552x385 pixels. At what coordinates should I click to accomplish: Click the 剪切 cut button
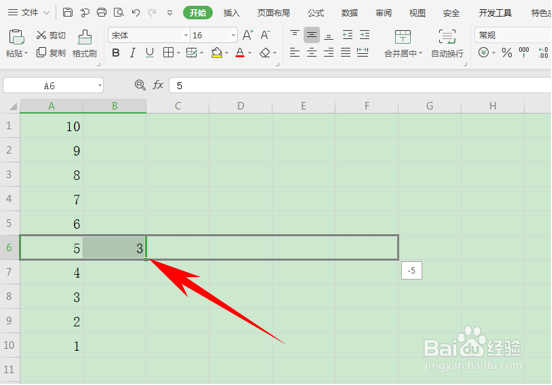[51, 35]
